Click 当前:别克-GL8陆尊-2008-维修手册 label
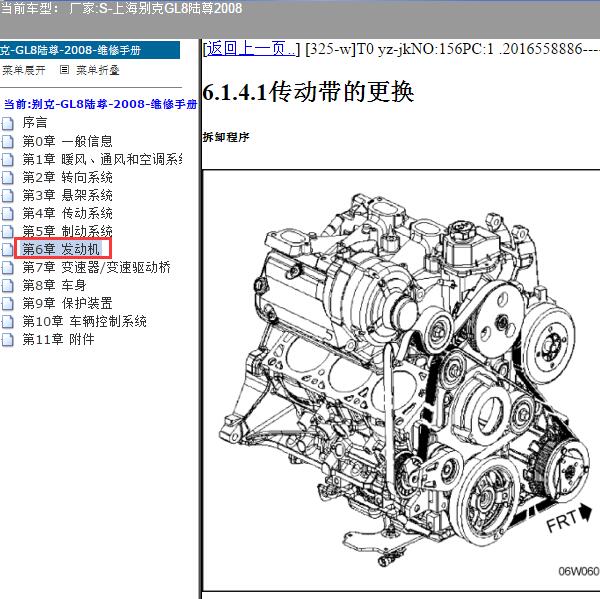The height and width of the screenshot is (599, 600). click(100, 104)
